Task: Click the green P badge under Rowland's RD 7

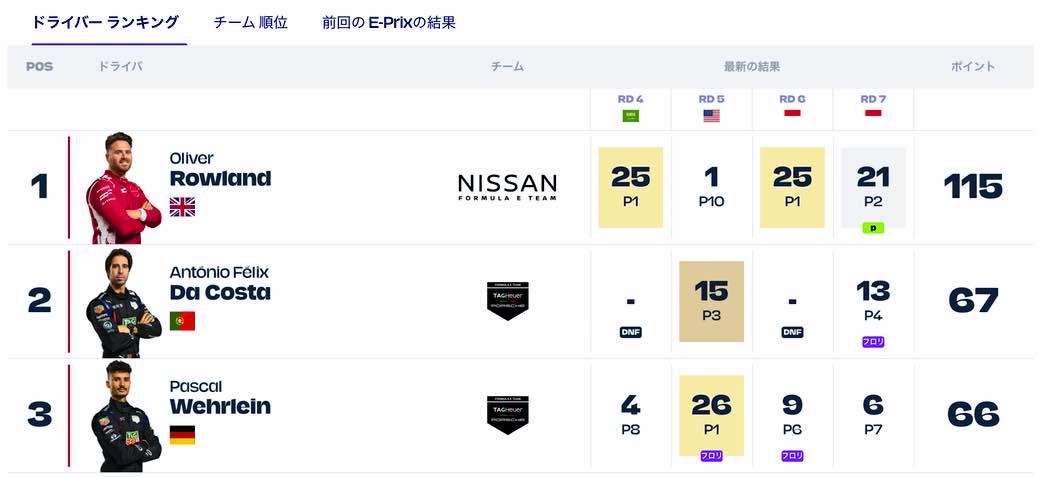Action: point(873,228)
